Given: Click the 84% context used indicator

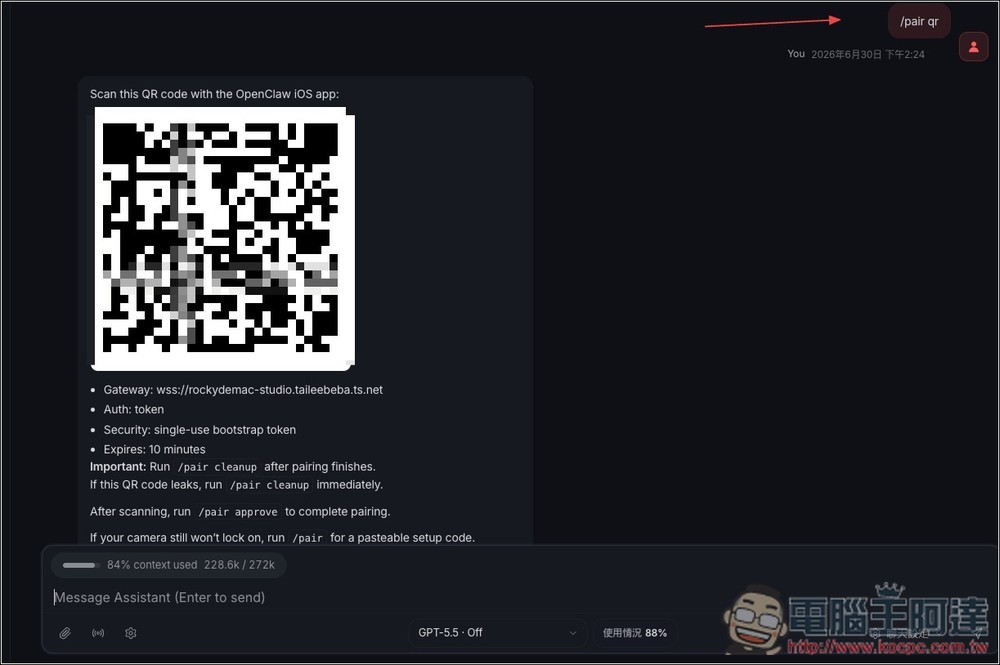Looking at the screenshot, I should pos(169,565).
